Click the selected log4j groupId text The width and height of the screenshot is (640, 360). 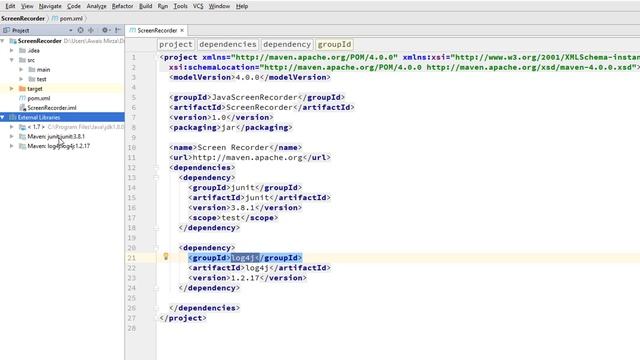[245, 258]
